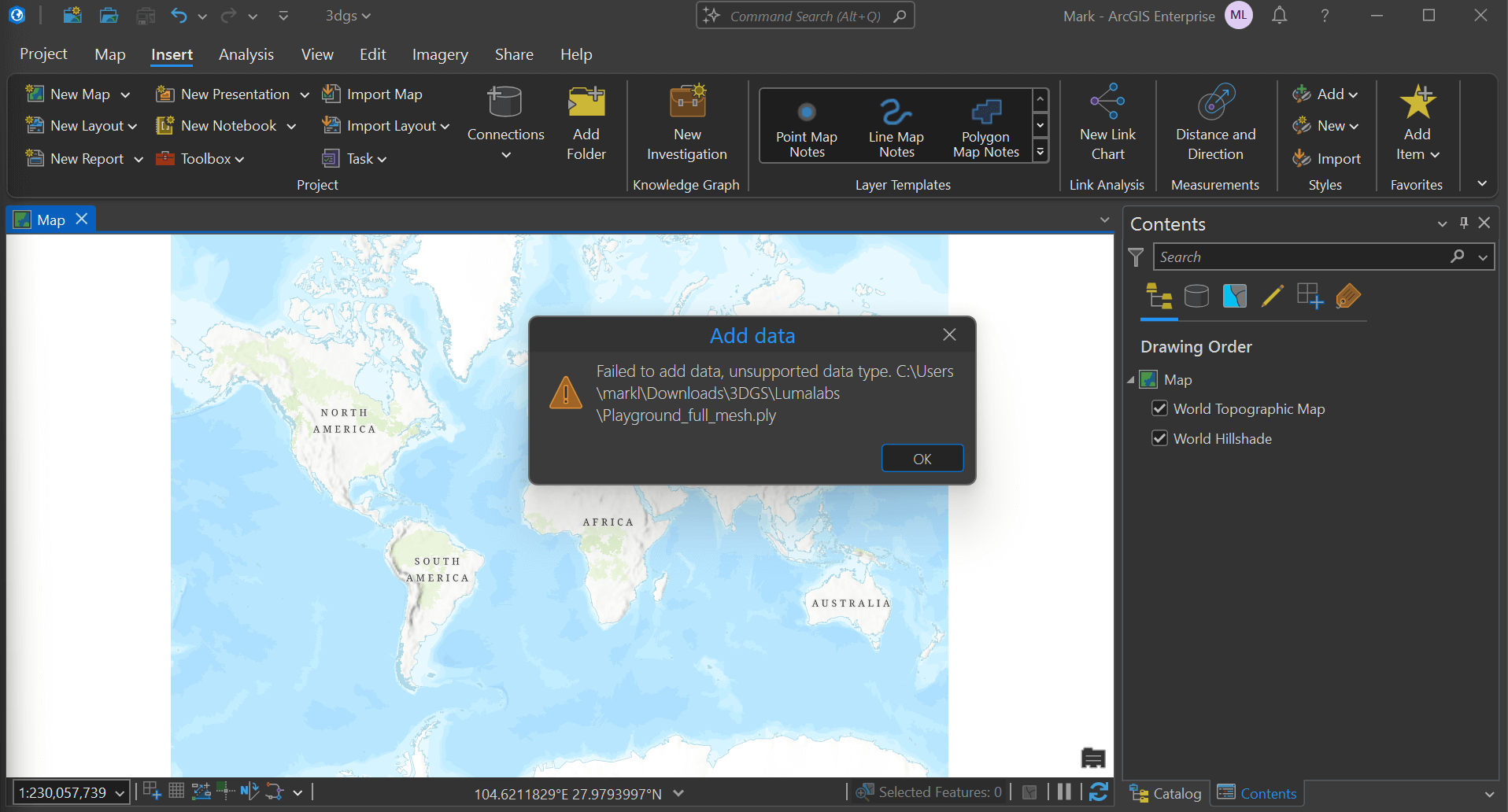
Task: Open the Project tab
Action: pyautogui.click(x=43, y=54)
